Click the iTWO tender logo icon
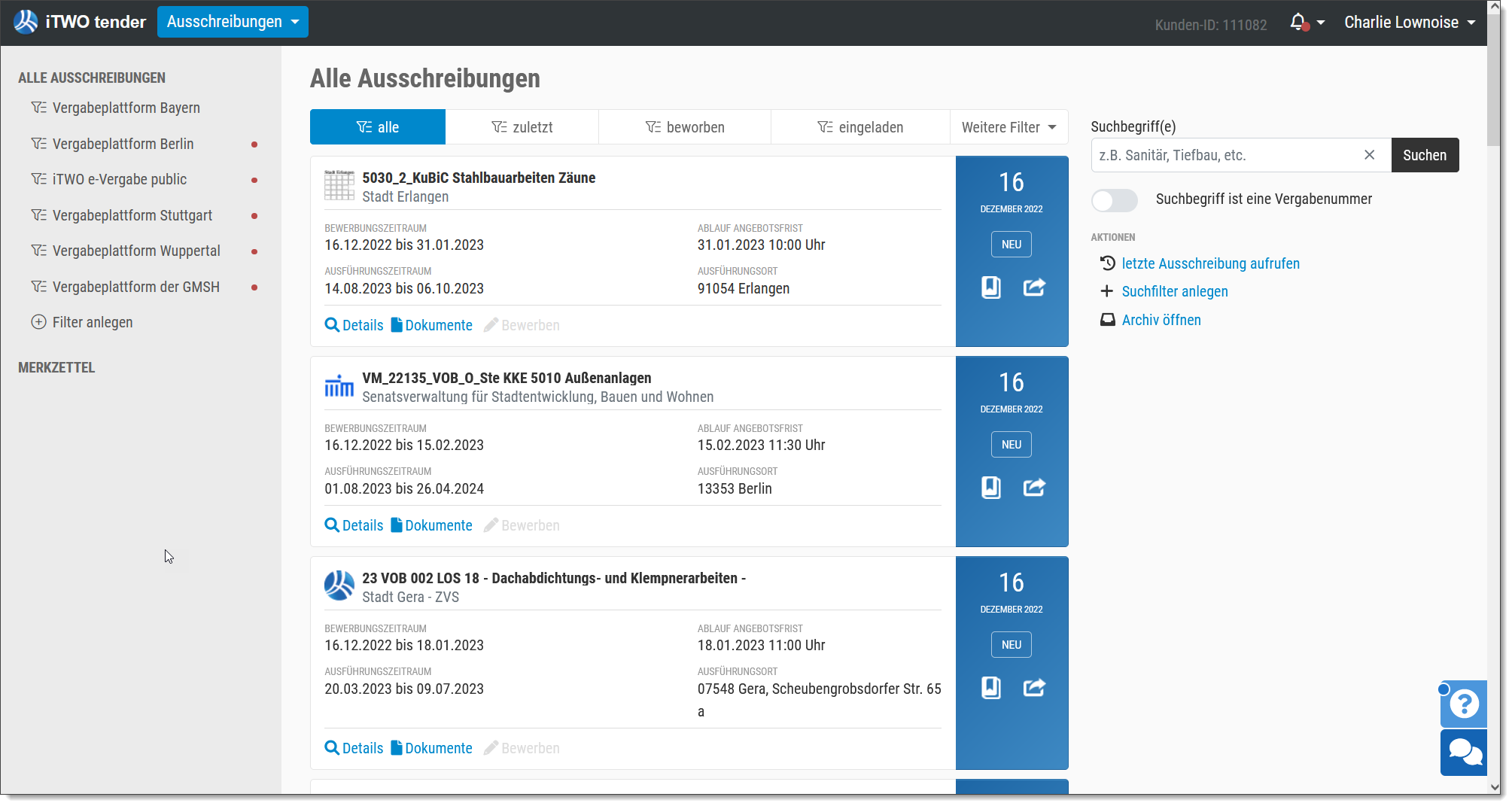The height and width of the screenshot is (806, 1512). (26, 22)
